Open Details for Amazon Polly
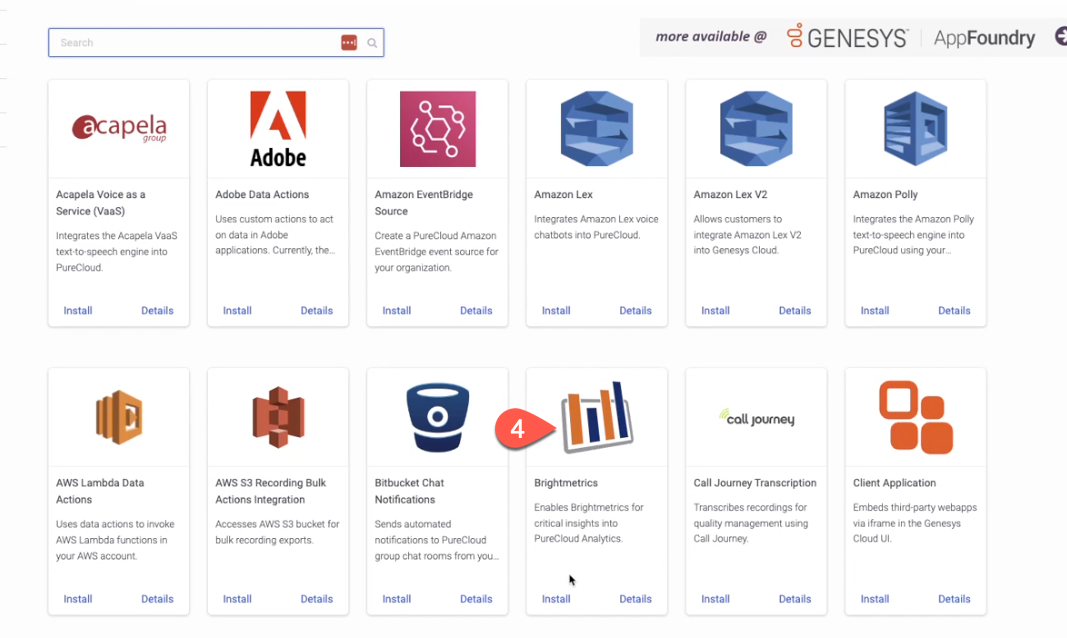Screen dimensions: 1067x638 tap(954, 310)
